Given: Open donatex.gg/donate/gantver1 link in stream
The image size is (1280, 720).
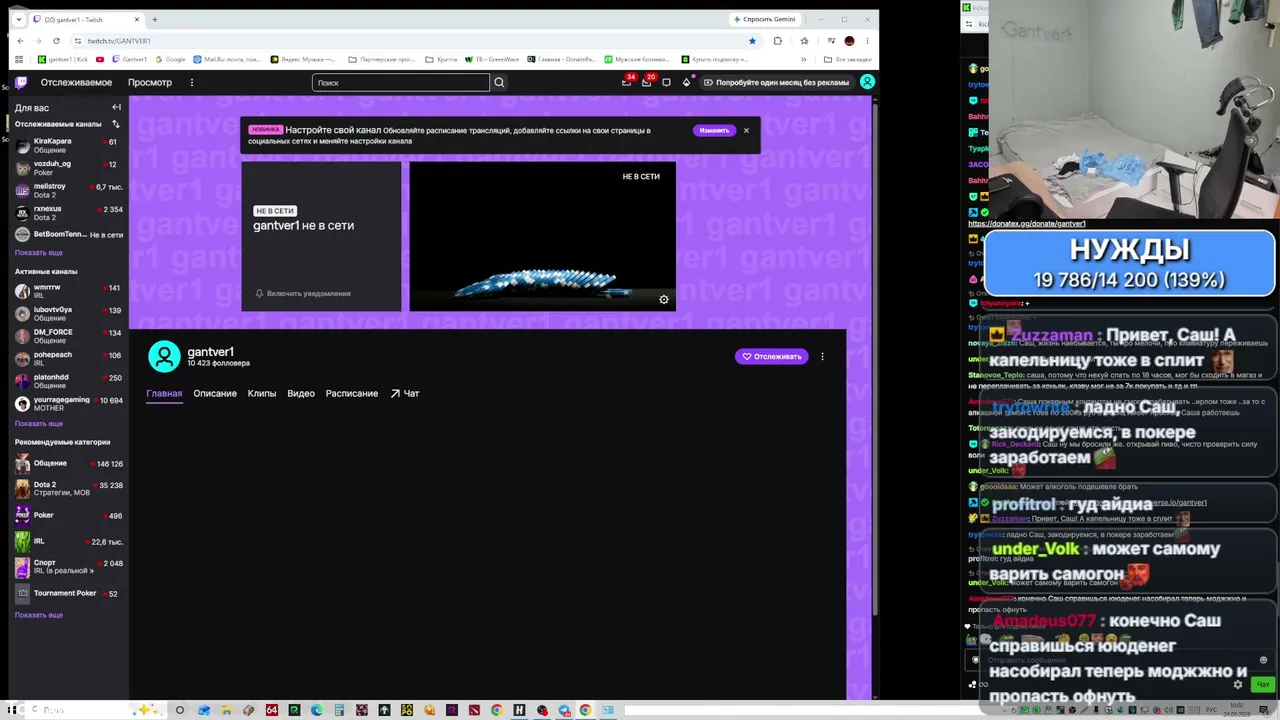Looking at the screenshot, I should tap(1026, 224).
